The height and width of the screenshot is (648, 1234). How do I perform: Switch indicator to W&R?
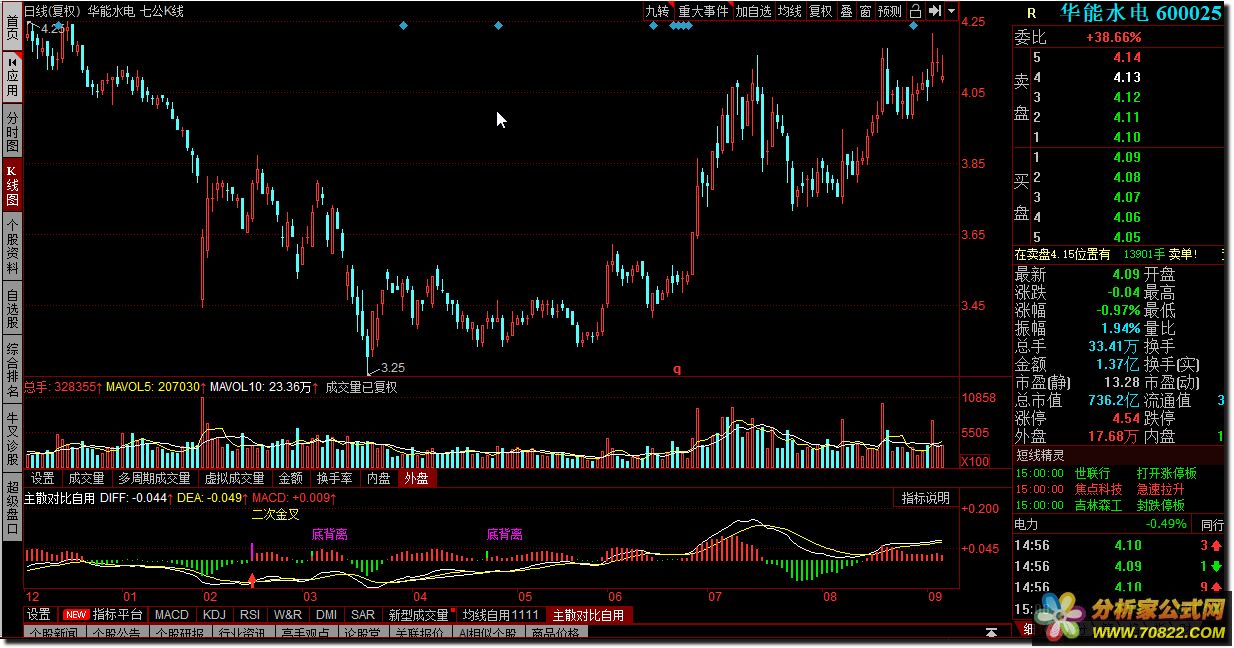[x=288, y=614]
